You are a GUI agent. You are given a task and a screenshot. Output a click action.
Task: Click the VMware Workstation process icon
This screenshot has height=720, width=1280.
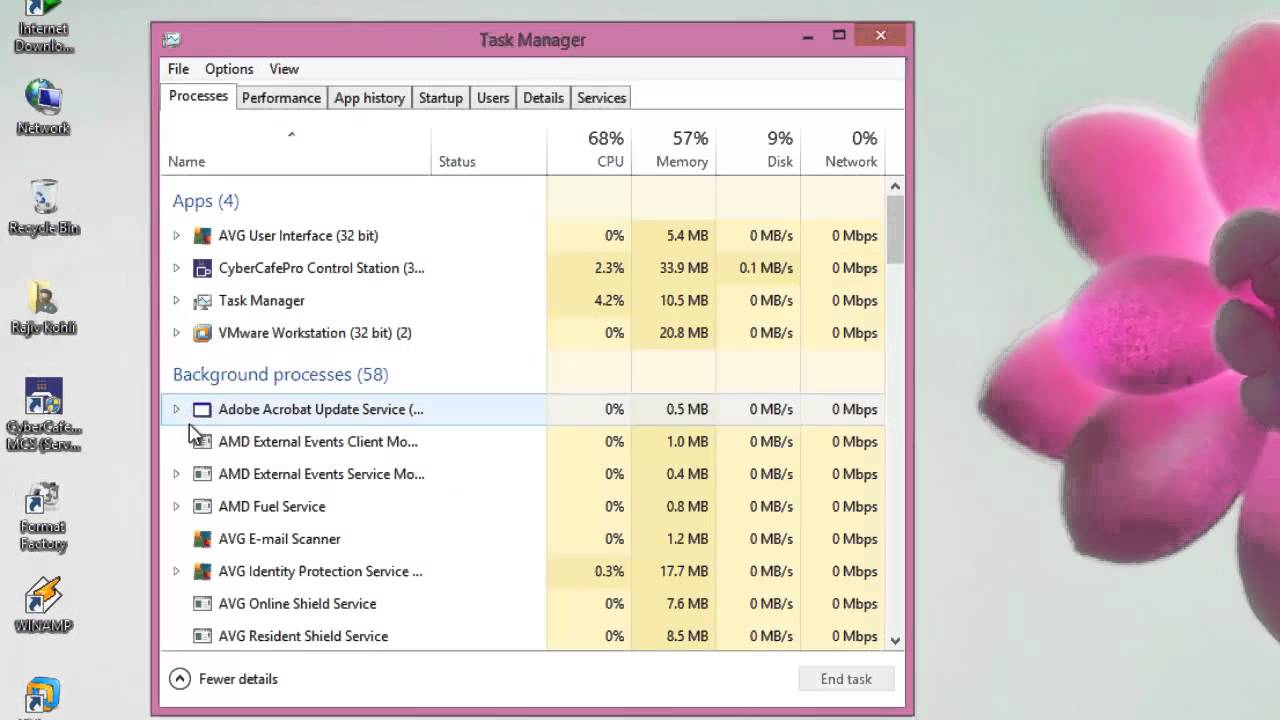pos(202,333)
